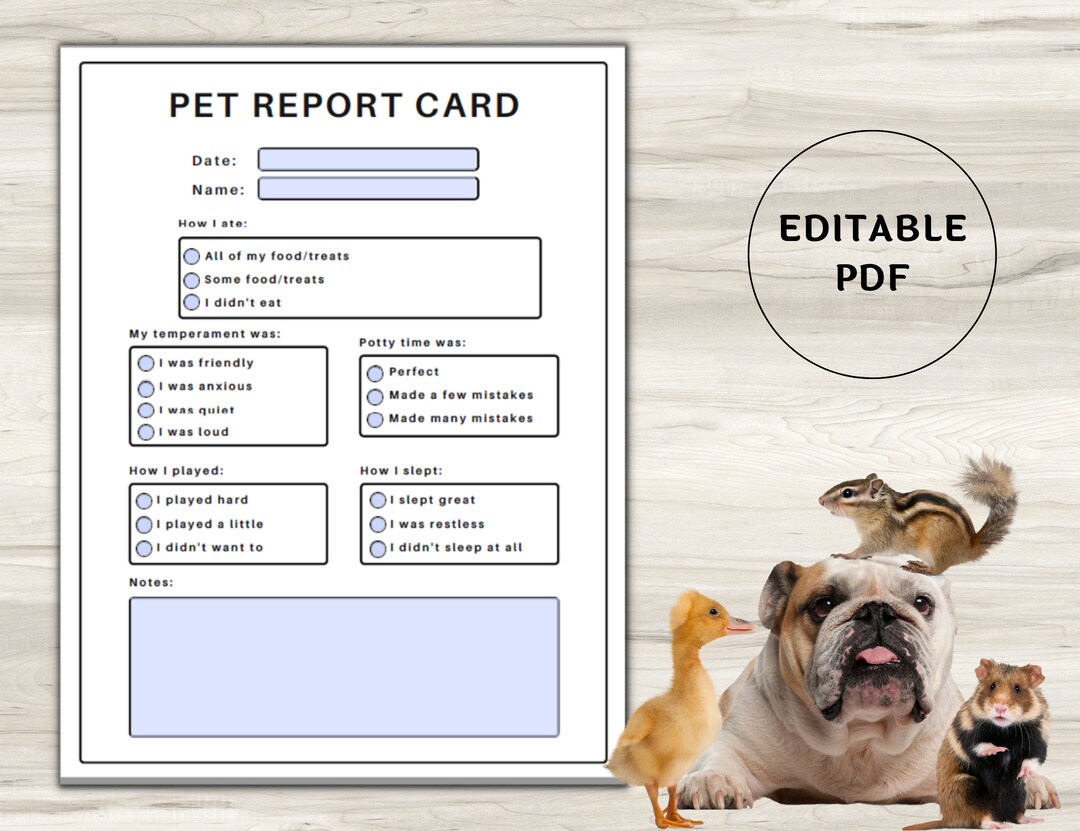Choose 'Made many mistakes' radio button

[376, 418]
